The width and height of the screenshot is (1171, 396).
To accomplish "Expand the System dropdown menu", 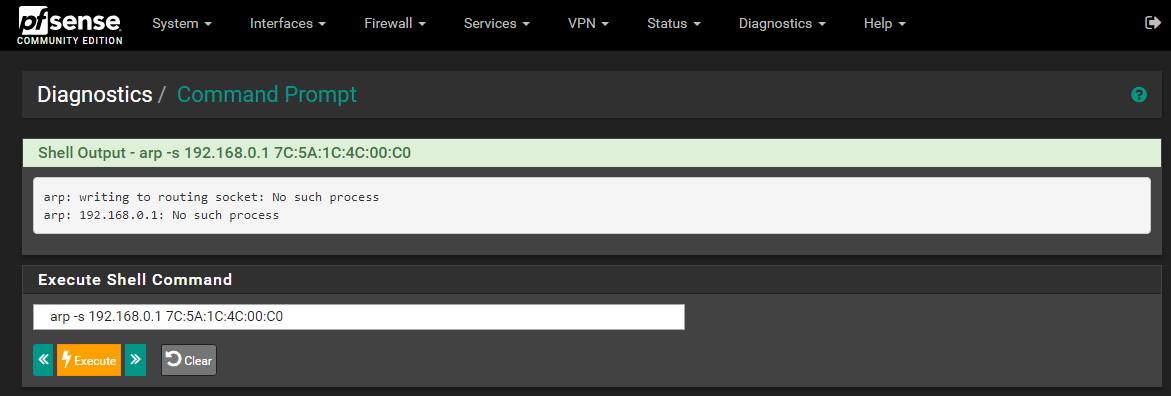I will tap(182, 24).
